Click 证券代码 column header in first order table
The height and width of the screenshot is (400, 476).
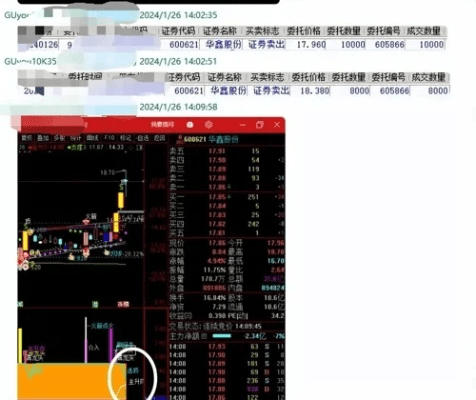coord(178,31)
